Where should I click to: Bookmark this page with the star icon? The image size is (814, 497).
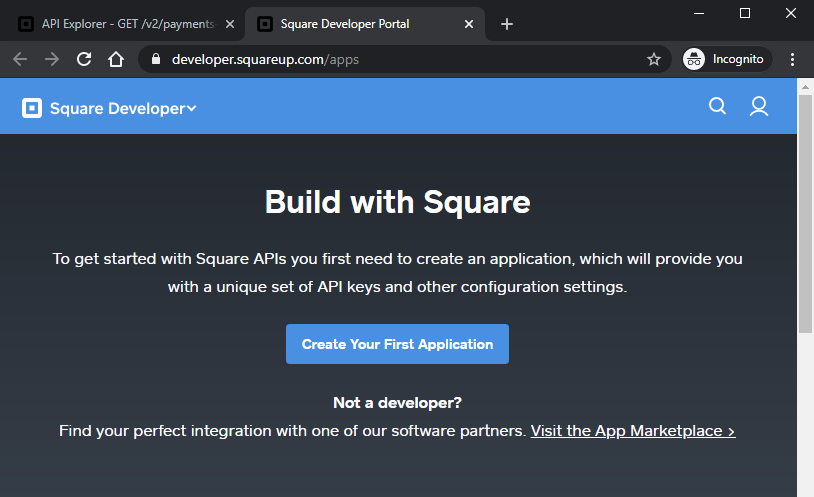point(654,59)
